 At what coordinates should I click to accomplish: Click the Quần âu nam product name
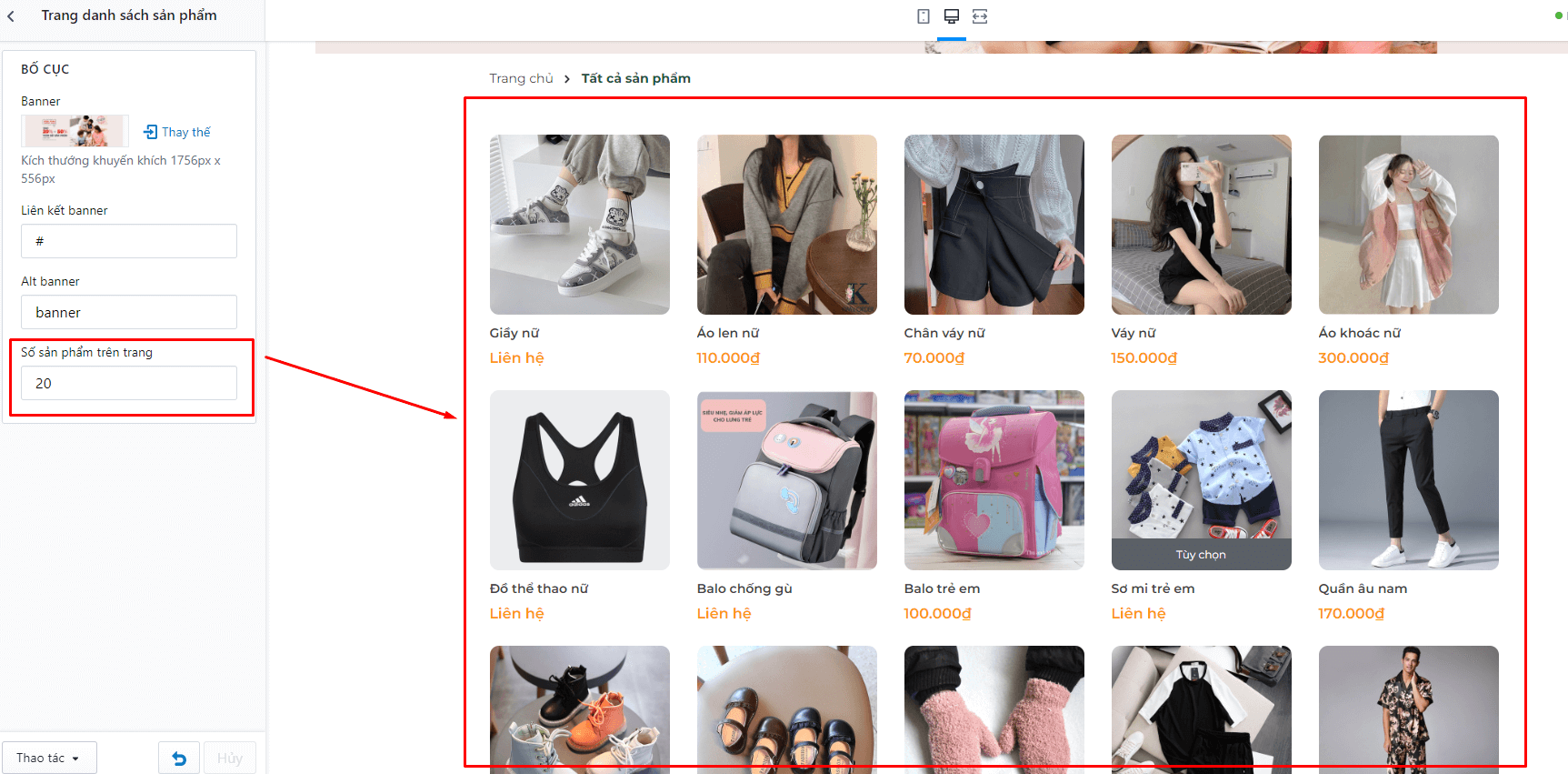[1363, 588]
